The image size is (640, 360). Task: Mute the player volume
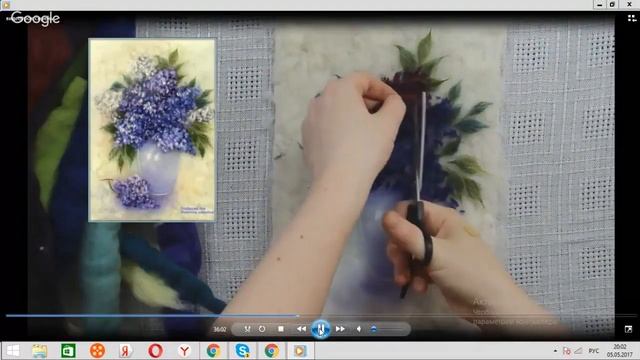click(x=359, y=329)
